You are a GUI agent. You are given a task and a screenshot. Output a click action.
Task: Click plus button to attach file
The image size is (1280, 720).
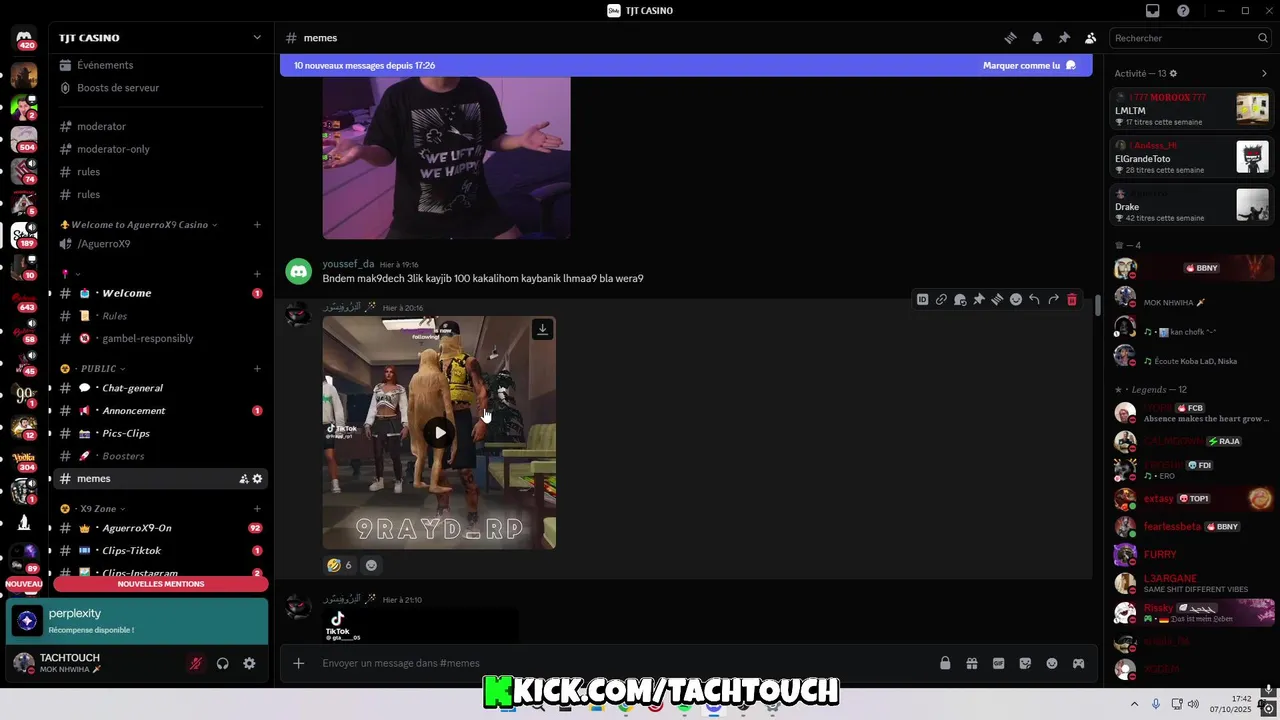point(298,663)
